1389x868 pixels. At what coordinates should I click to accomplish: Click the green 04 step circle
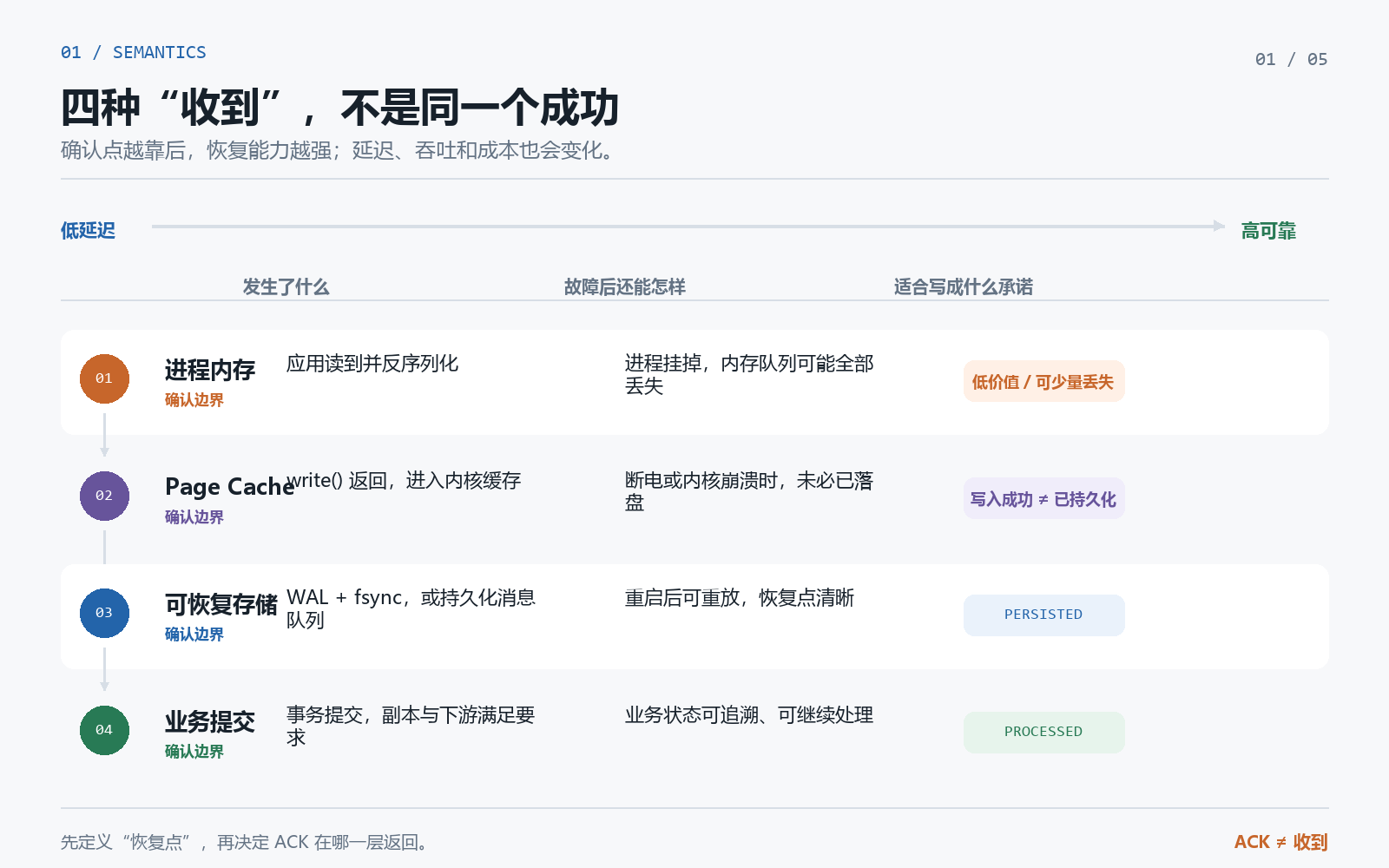click(x=104, y=730)
